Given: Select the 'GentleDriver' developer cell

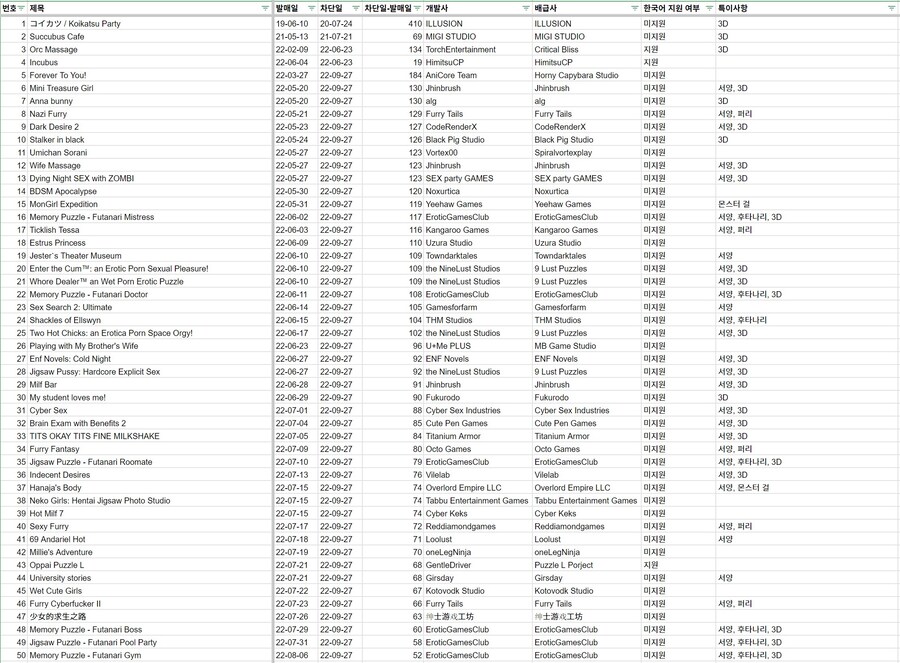Looking at the screenshot, I should point(478,565).
